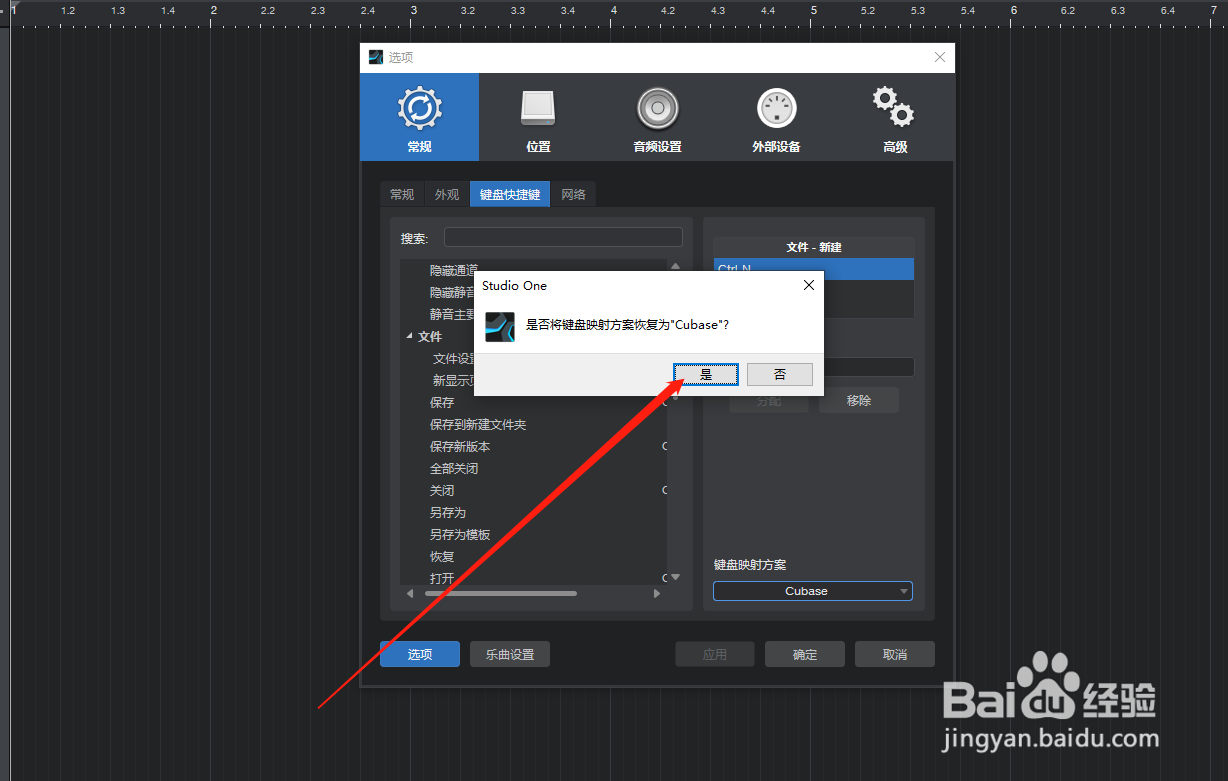Click bar 6 on the timeline ruler
This screenshot has width=1228, height=781.
point(1014,10)
